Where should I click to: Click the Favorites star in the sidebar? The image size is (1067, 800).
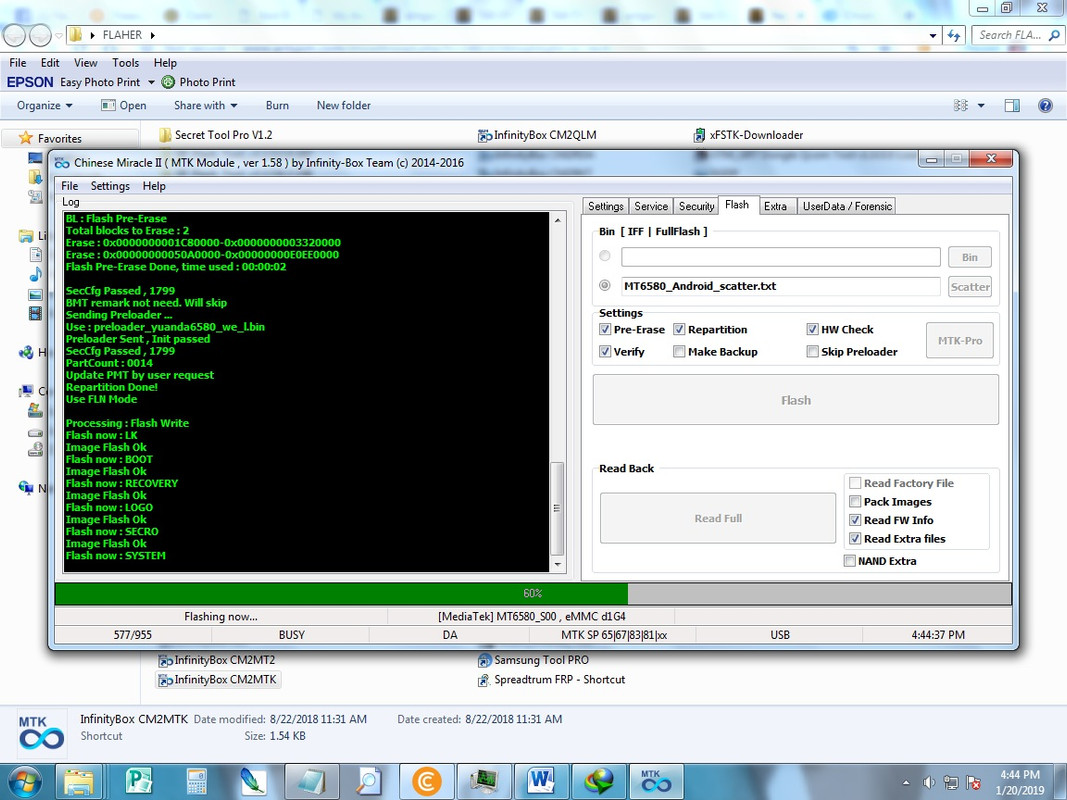click(x=26, y=138)
